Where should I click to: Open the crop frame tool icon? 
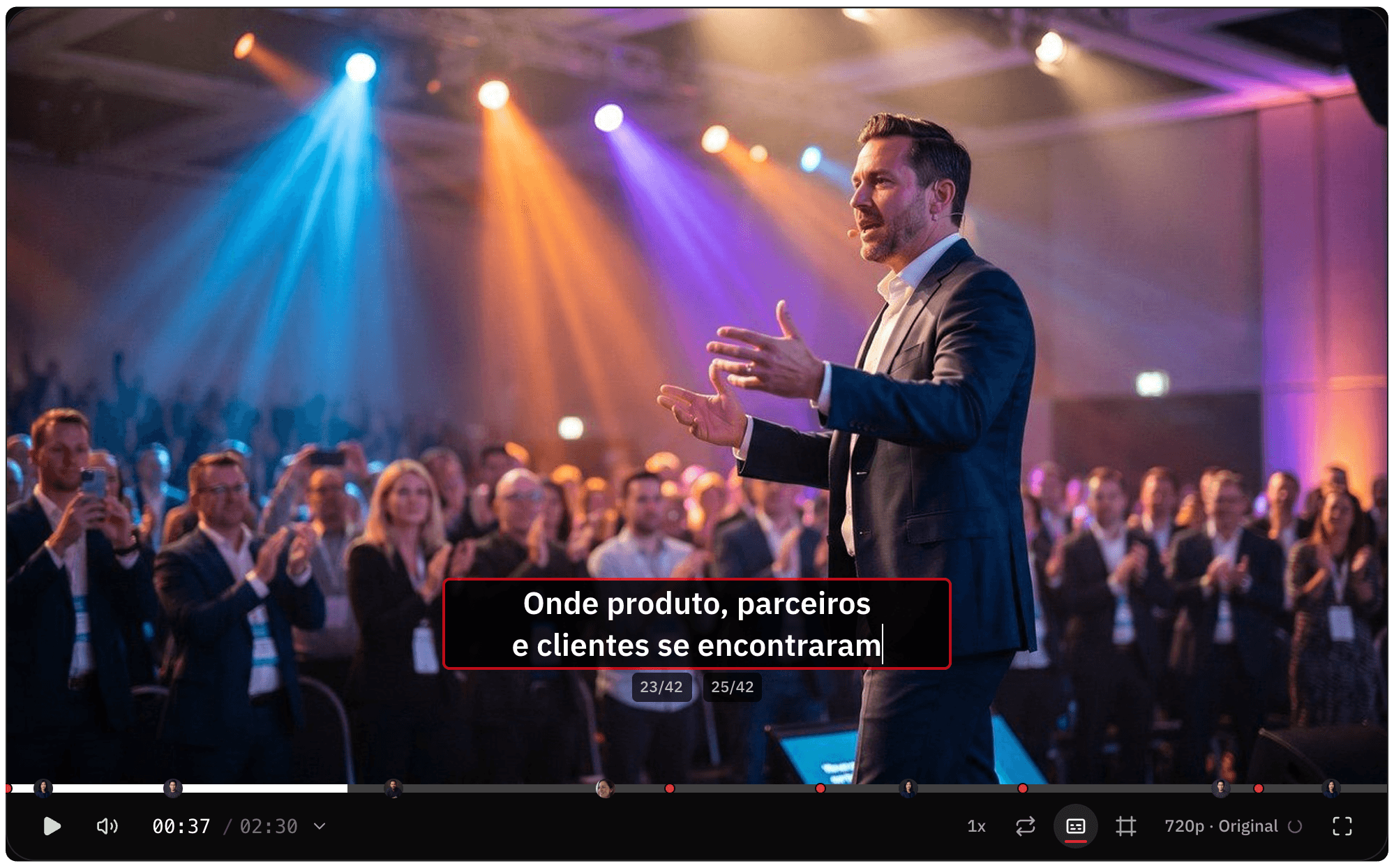click(1125, 826)
